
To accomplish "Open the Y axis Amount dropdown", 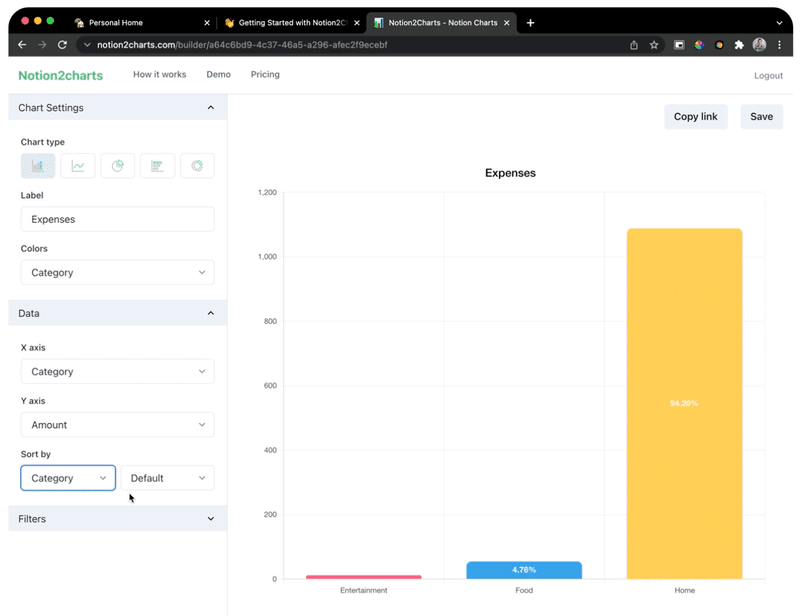I will pos(117,425).
